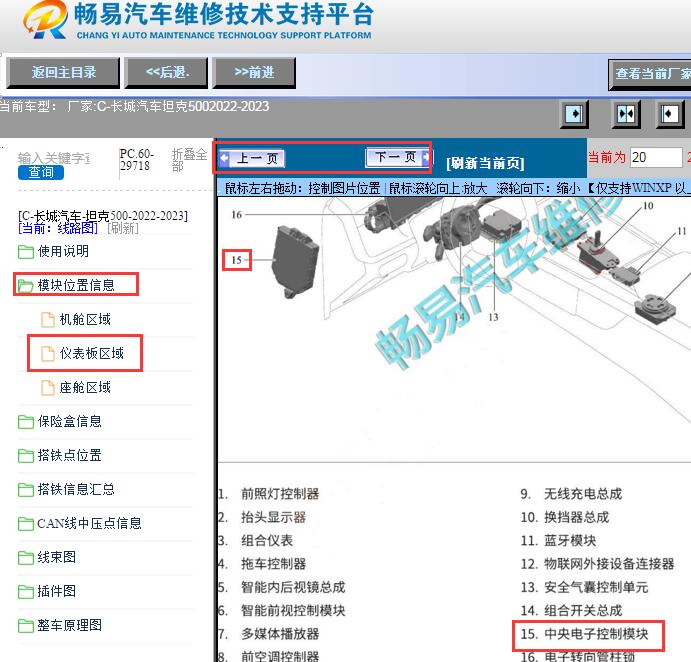The height and width of the screenshot is (662, 691).
Task: Click legend item 无线充电总成
Action: coord(583,494)
